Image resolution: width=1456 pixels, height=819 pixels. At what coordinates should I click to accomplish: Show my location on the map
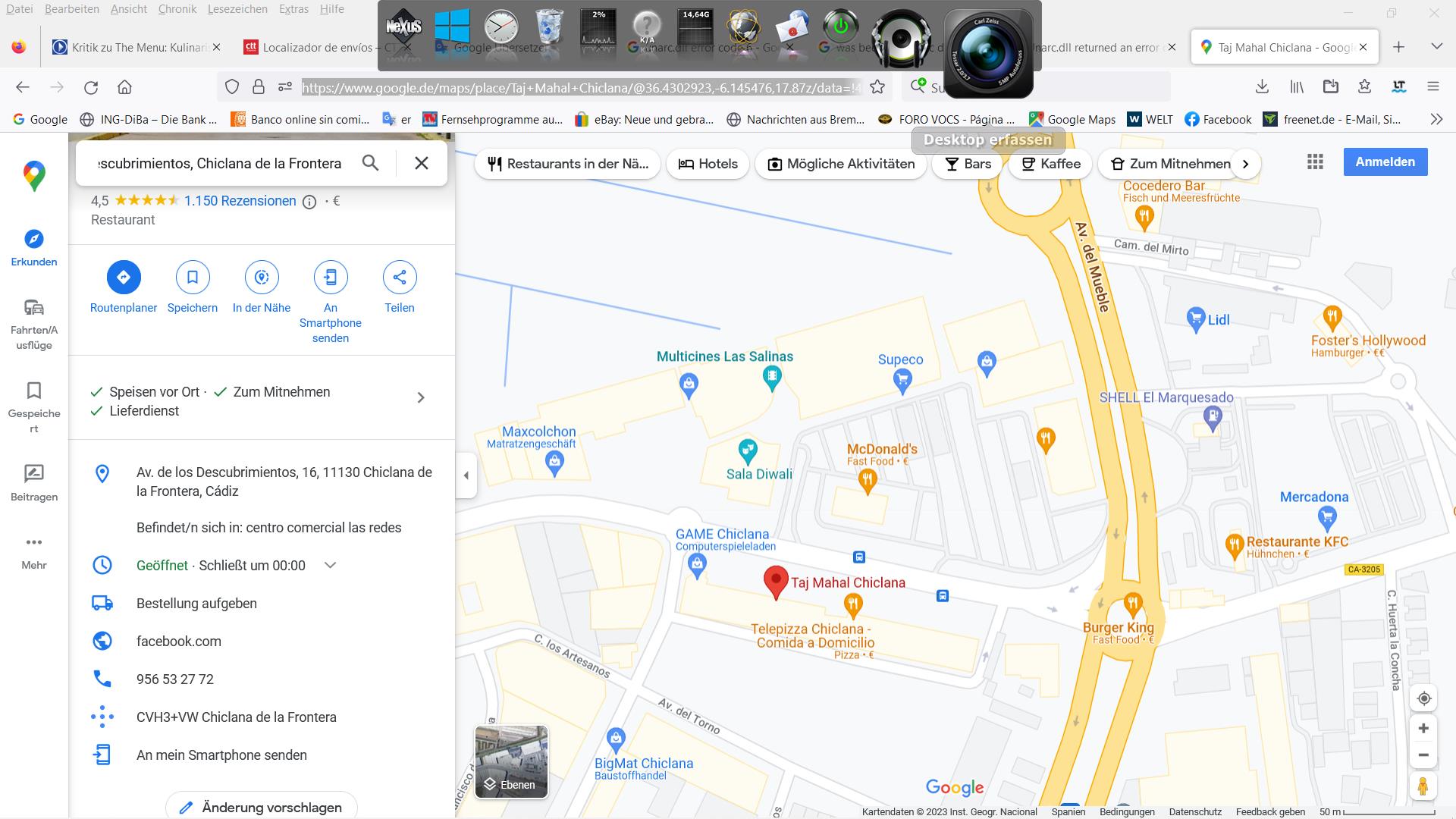[x=1423, y=698]
